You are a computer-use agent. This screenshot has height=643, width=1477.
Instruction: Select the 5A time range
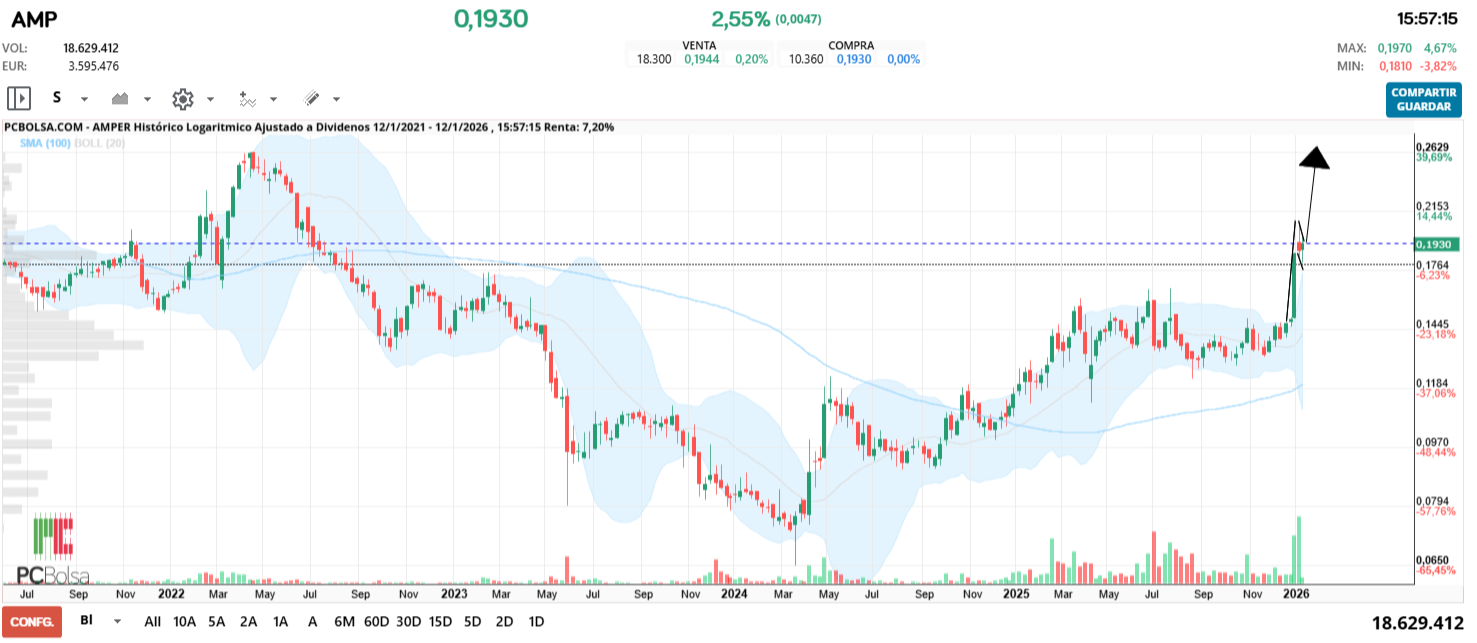tap(217, 621)
